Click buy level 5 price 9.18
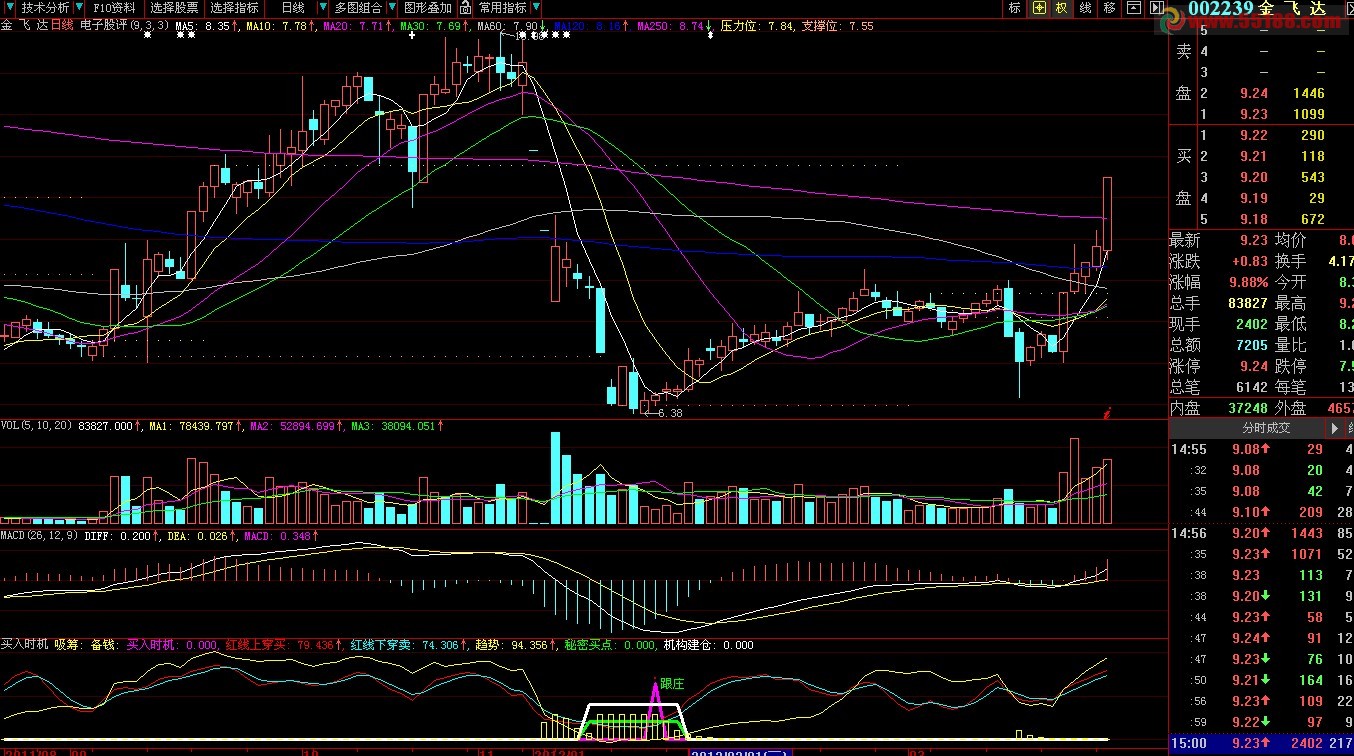The image size is (1354, 756). (1253, 219)
